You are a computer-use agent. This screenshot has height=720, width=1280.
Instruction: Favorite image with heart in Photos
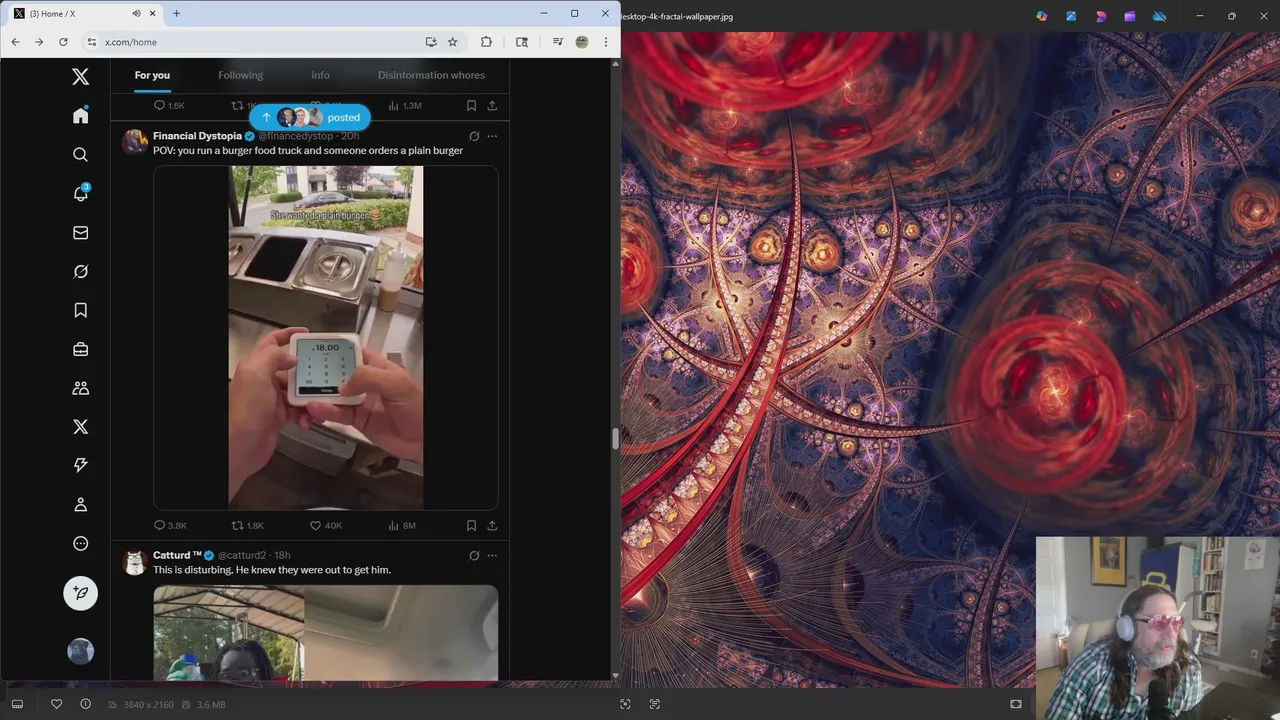[57, 704]
